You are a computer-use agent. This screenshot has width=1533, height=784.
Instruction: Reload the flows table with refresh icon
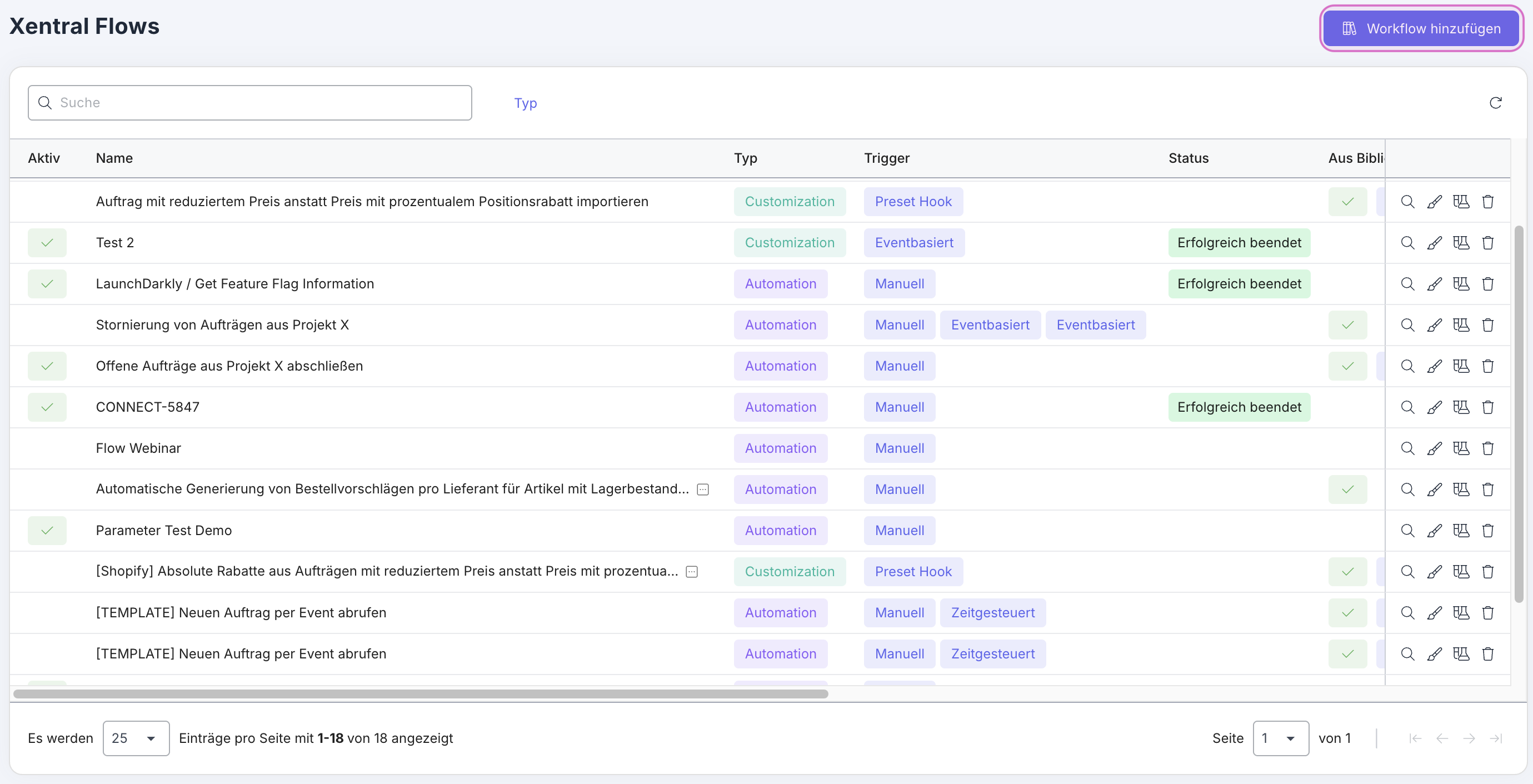(x=1496, y=103)
